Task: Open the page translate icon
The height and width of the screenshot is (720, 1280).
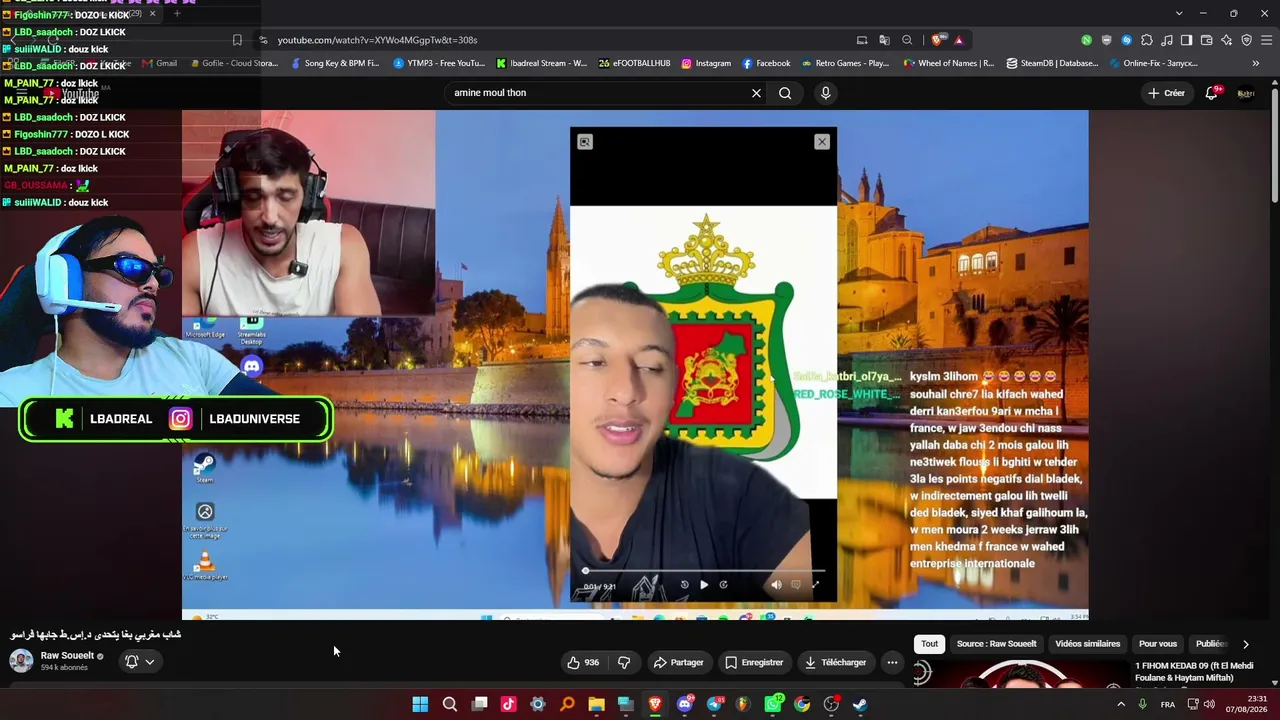Action: (884, 40)
